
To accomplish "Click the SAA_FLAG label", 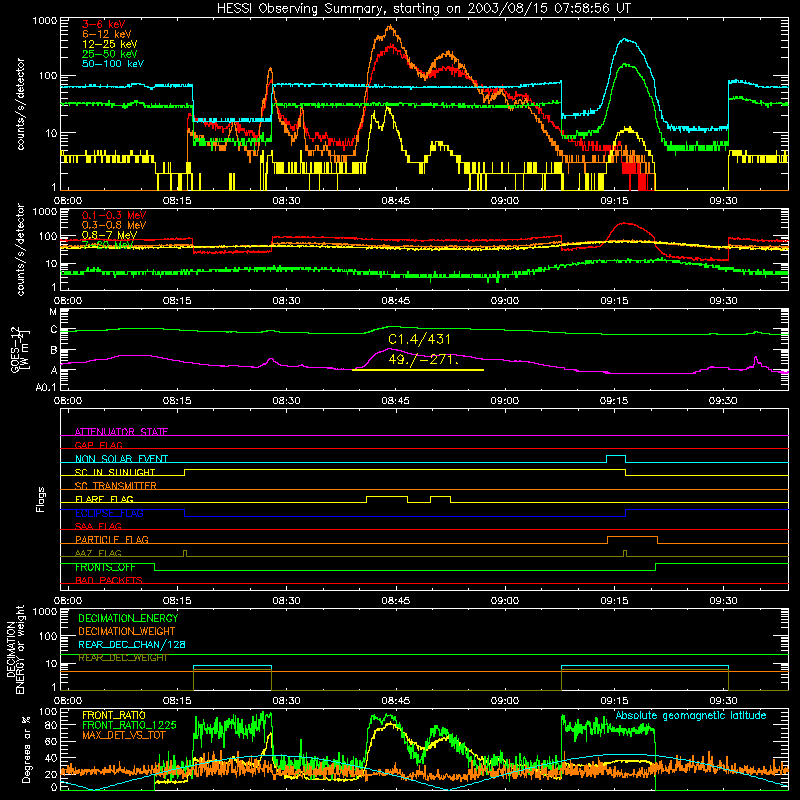I will click(x=98, y=526).
